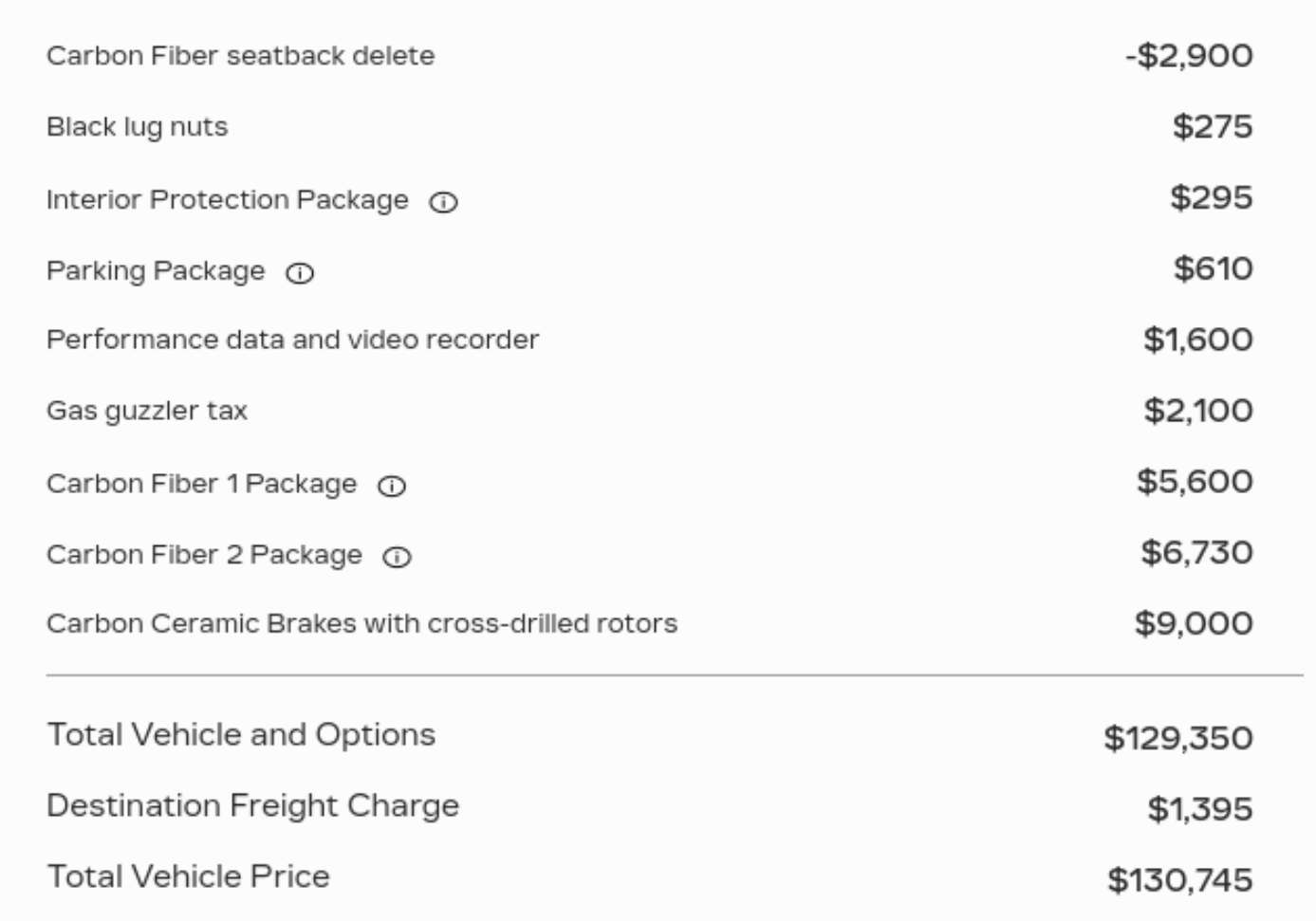Click the $130,745 total price amount
Viewport: 1316px width, 921px height.
1179,880
